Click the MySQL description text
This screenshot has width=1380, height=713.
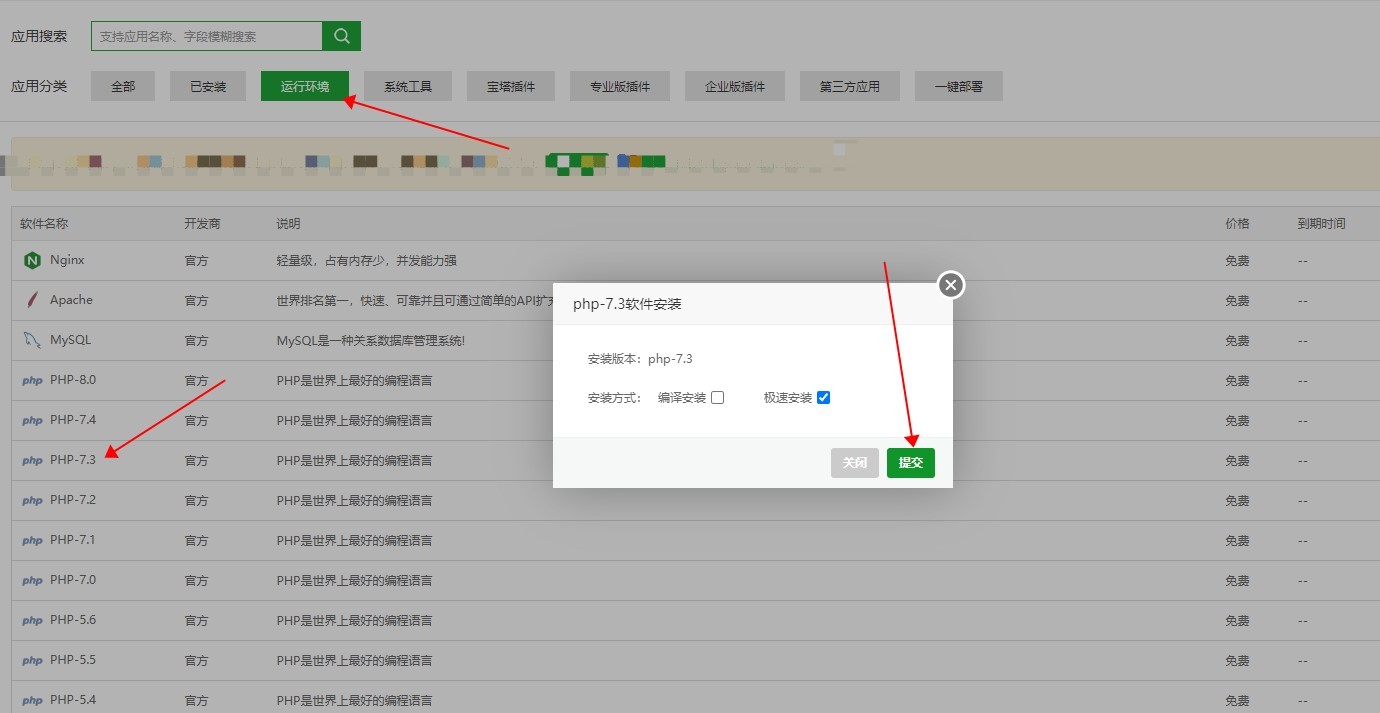pyautogui.click(x=371, y=341)
